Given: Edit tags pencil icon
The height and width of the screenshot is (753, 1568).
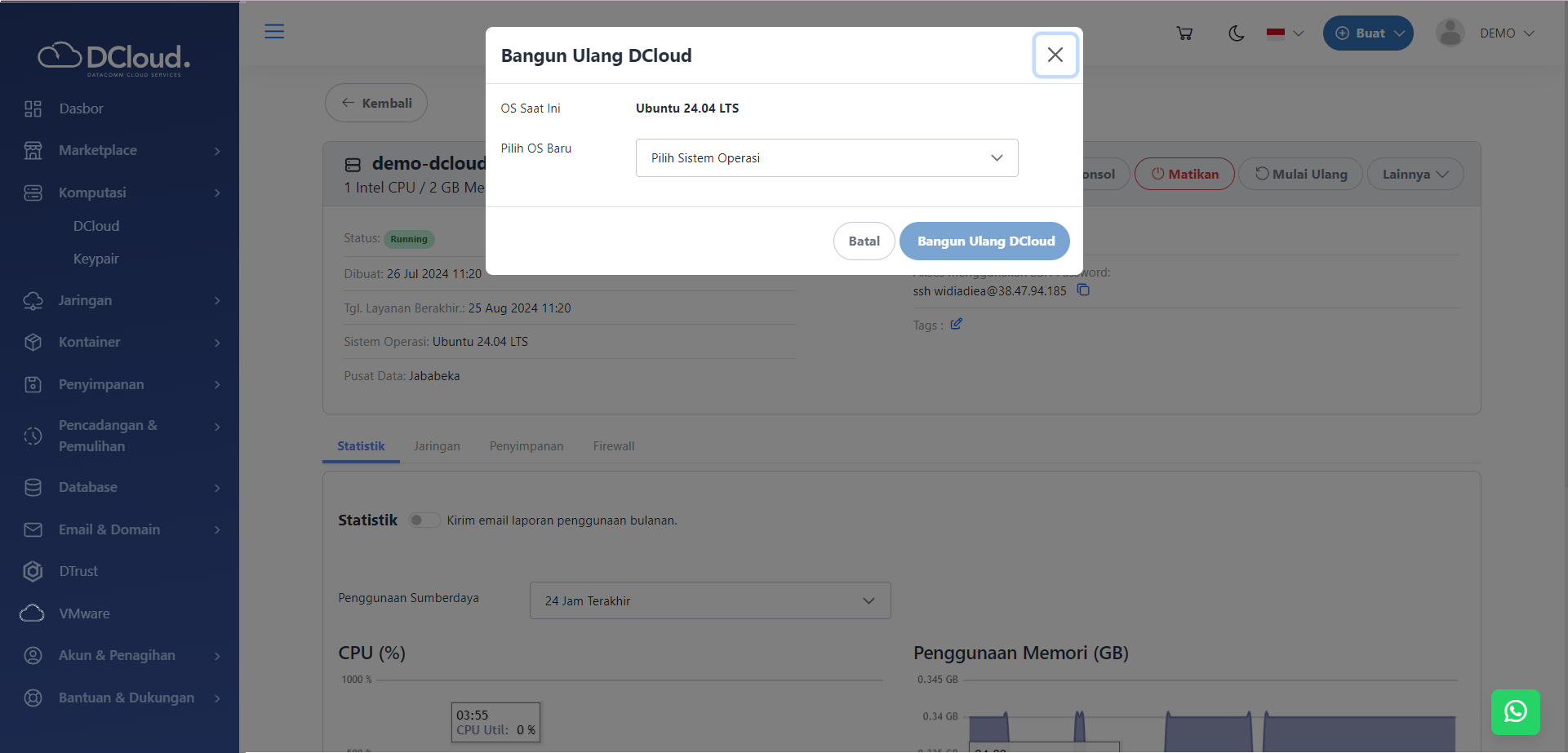Looking at the screenshot, I should click(x=957, y=324).
